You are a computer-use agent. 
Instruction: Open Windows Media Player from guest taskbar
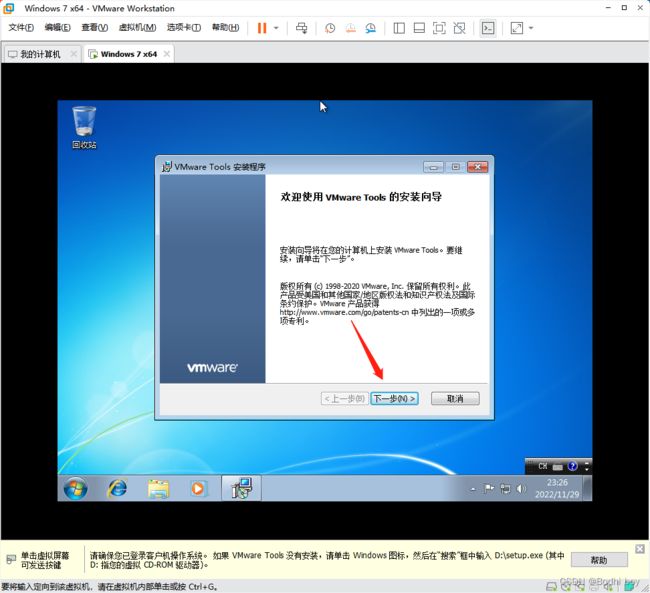[198, 488]
